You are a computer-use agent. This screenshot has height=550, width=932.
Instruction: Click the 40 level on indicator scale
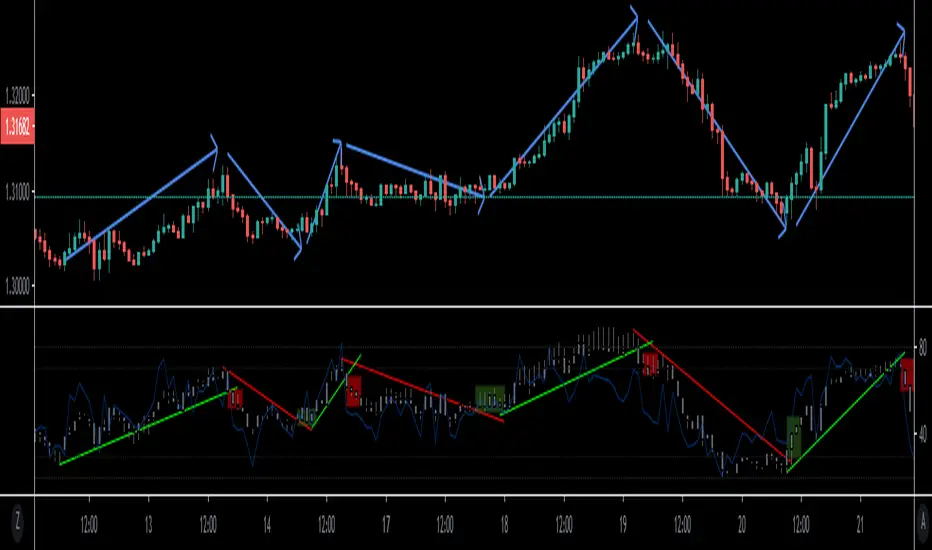click(x=923, y=435)
